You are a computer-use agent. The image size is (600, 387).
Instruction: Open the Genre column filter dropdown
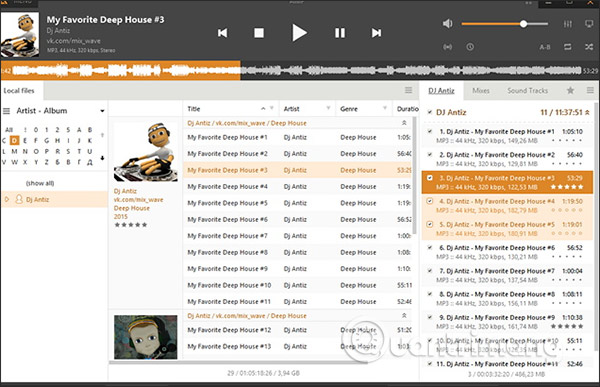[385, 109]
